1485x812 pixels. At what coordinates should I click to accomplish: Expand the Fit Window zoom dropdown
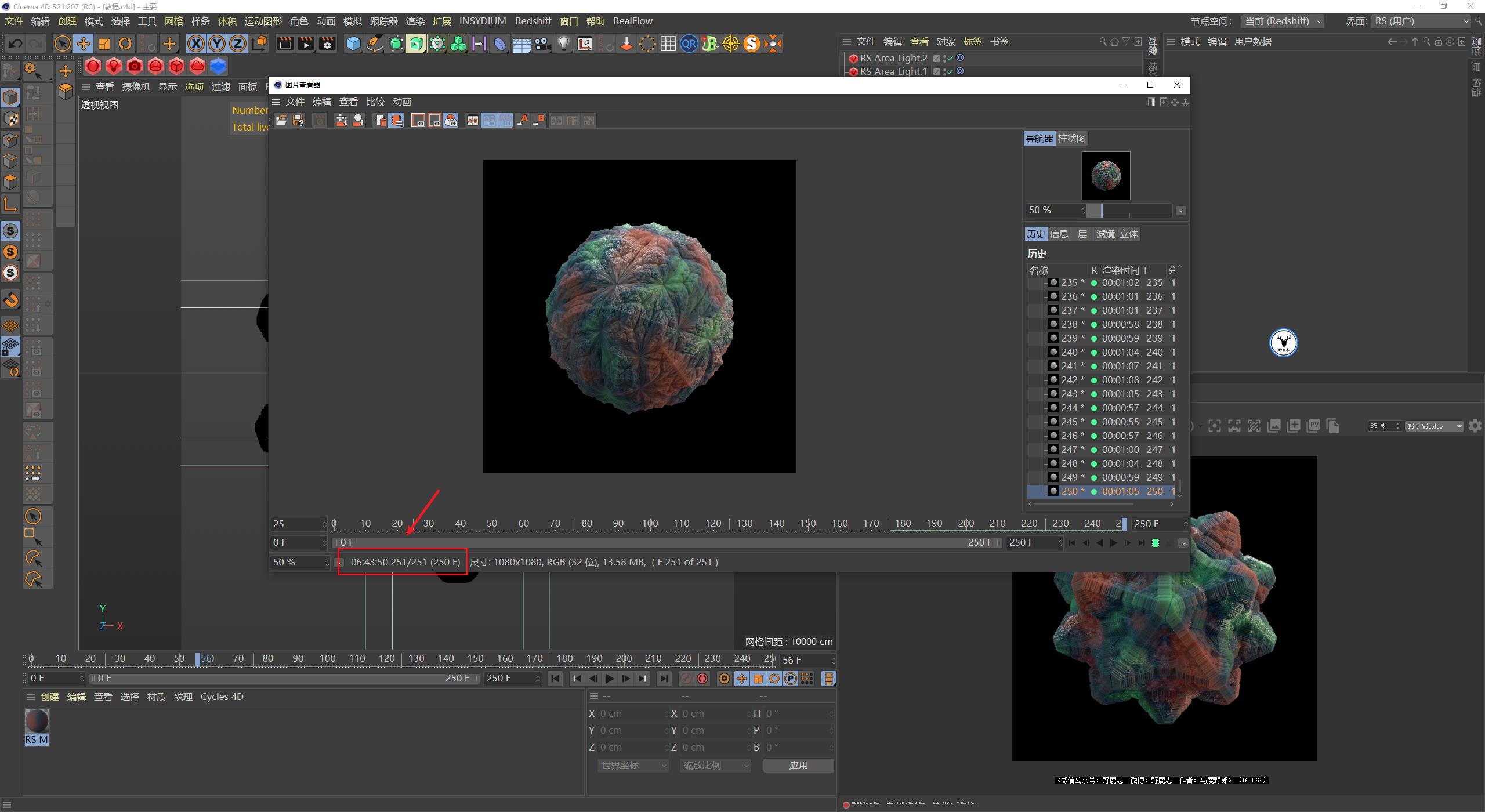pyautogui.click(x=1434, y=426)
